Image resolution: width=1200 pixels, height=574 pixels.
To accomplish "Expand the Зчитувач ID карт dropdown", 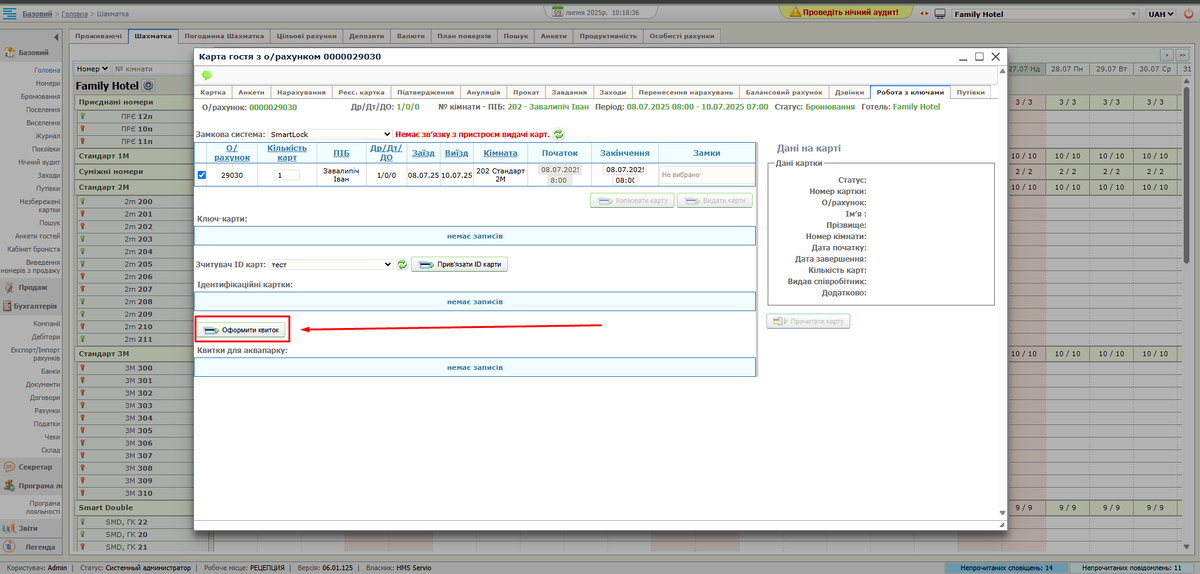I will coord(331,265).
